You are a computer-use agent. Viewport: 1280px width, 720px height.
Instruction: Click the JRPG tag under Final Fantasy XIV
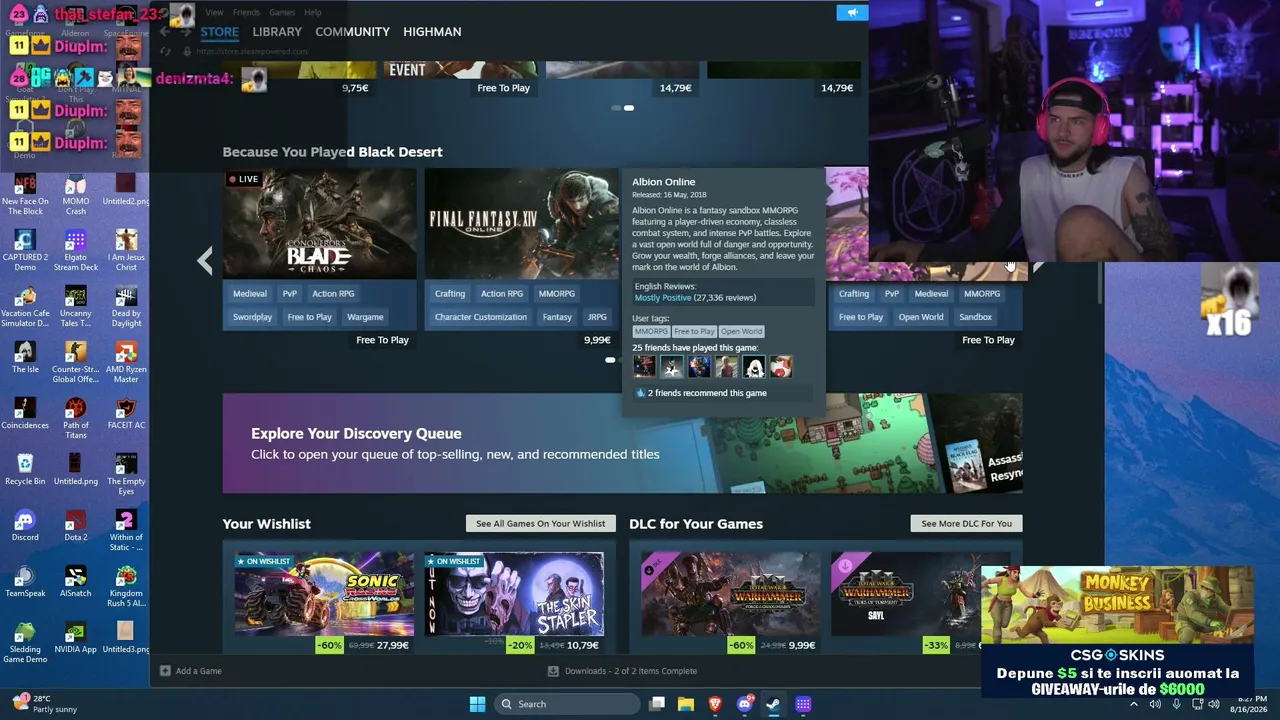point(597,317)
